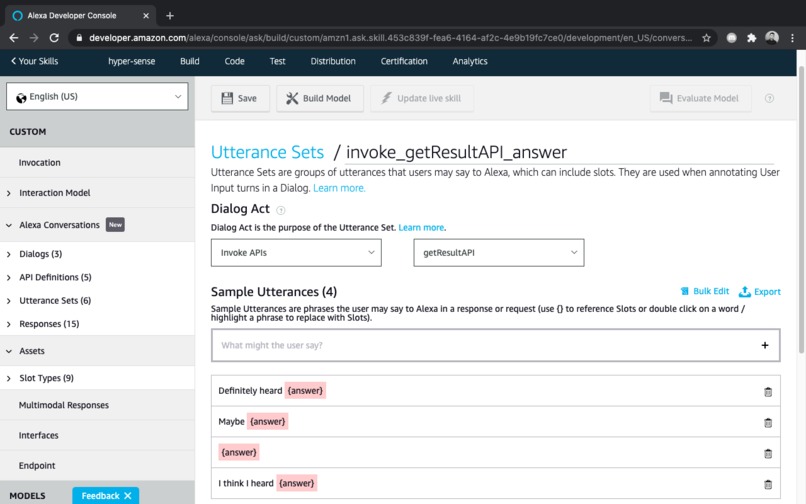
Task: Return to Your Skills list
Action: 34,61
